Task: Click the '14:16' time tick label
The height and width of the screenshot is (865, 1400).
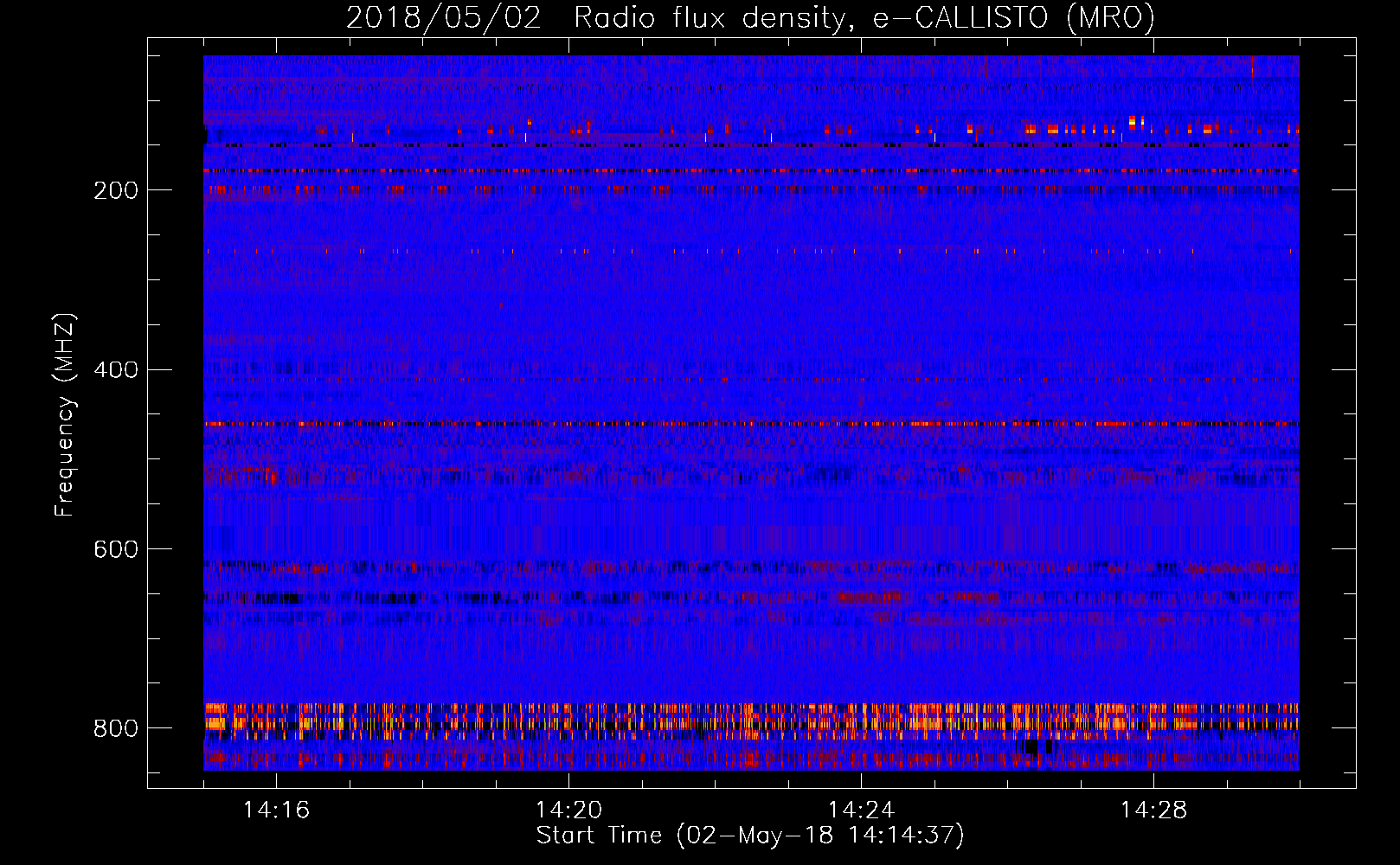Action: [x=276, y=811]
